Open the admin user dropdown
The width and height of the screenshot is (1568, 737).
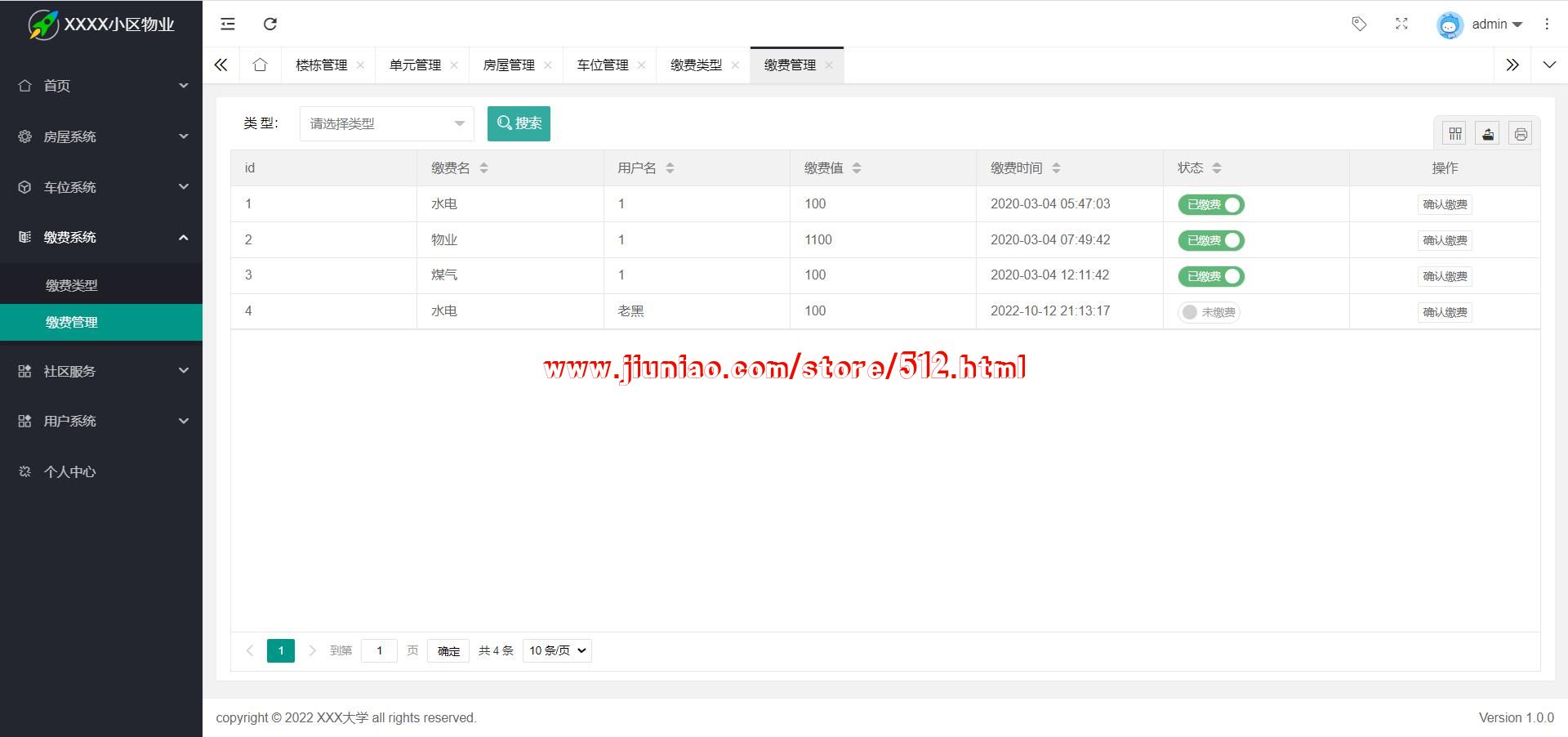[1497, 25]
